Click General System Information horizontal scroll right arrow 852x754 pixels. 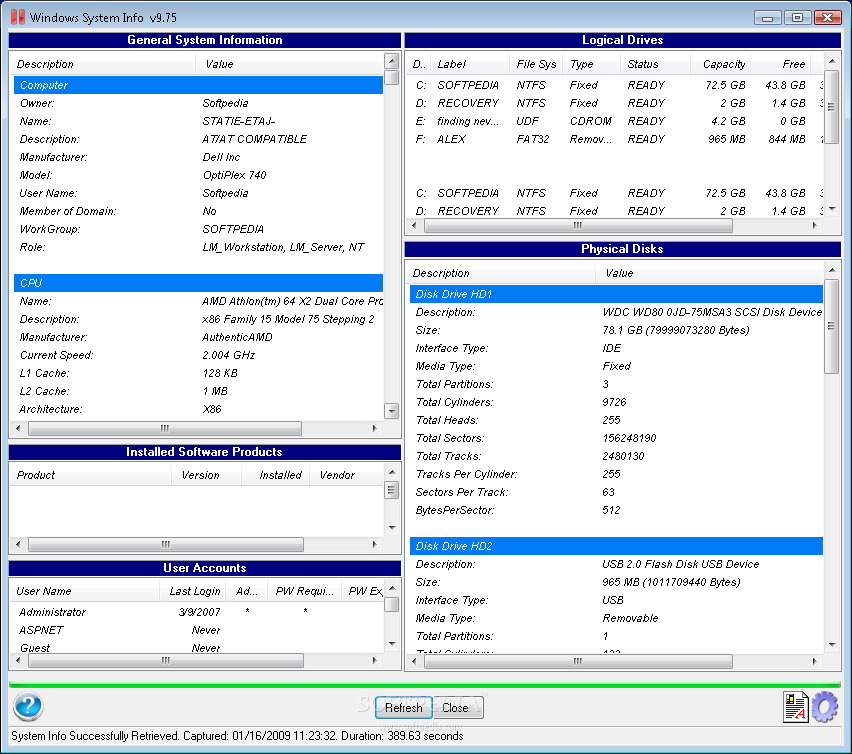tap(374, 429)
